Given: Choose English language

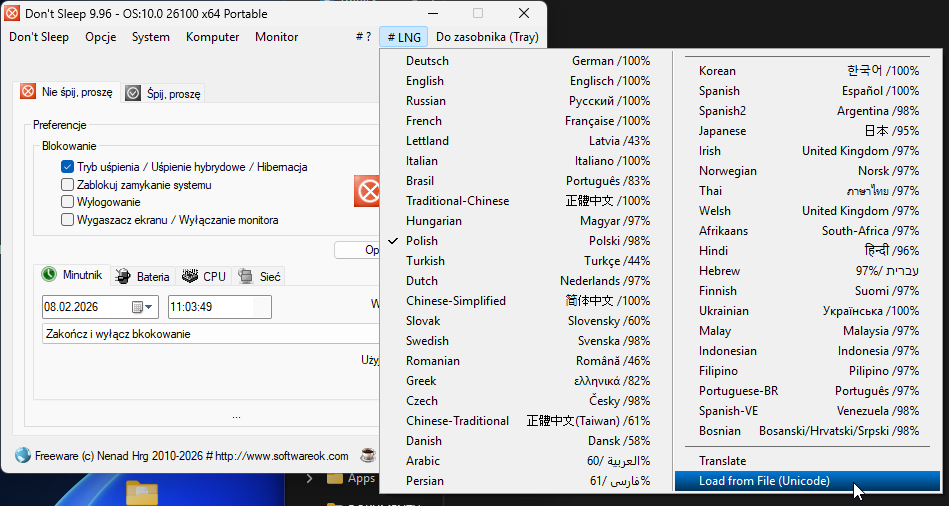Looking at the screenshot, I should pyautogui.click(x=525, y=81).
